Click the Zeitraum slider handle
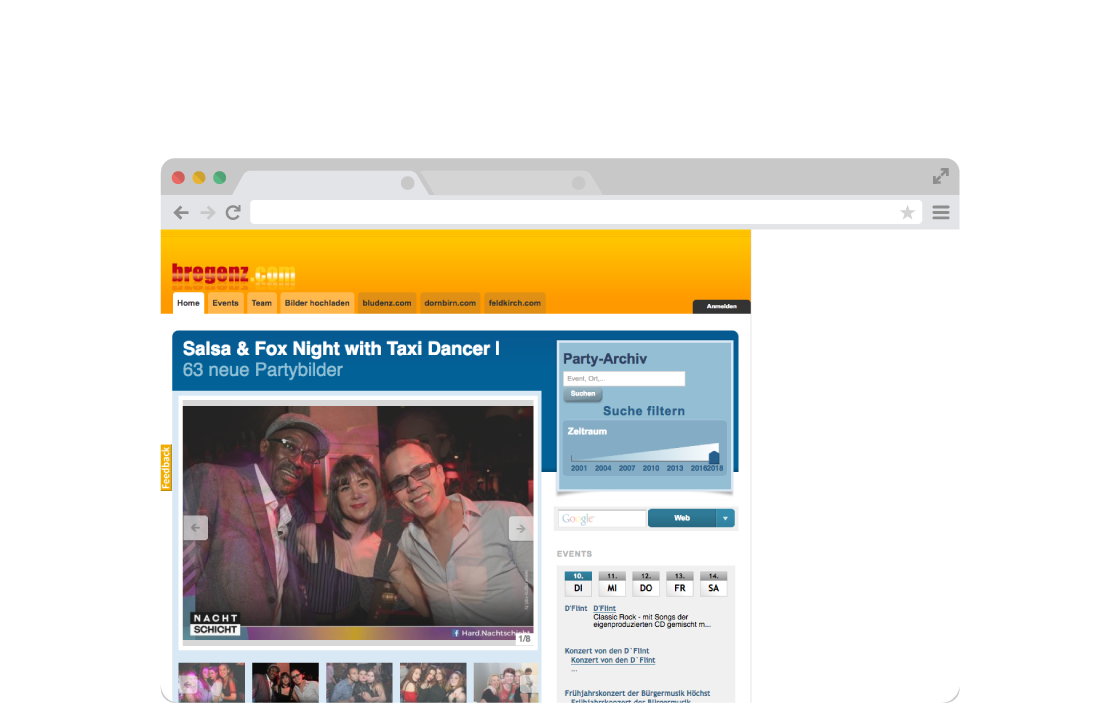This screenshot has height=705, width=1120. (714, 457)
